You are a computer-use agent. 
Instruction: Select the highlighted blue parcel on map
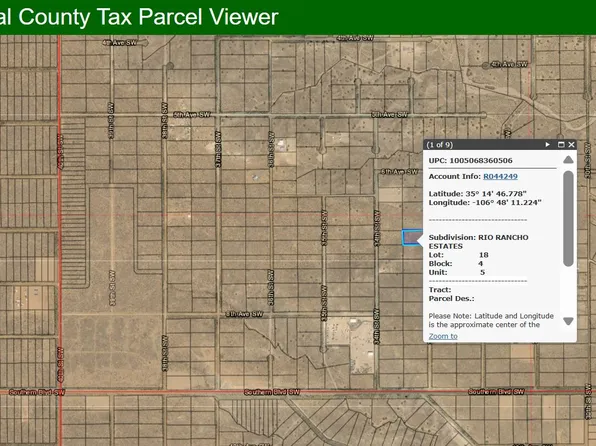412,238
